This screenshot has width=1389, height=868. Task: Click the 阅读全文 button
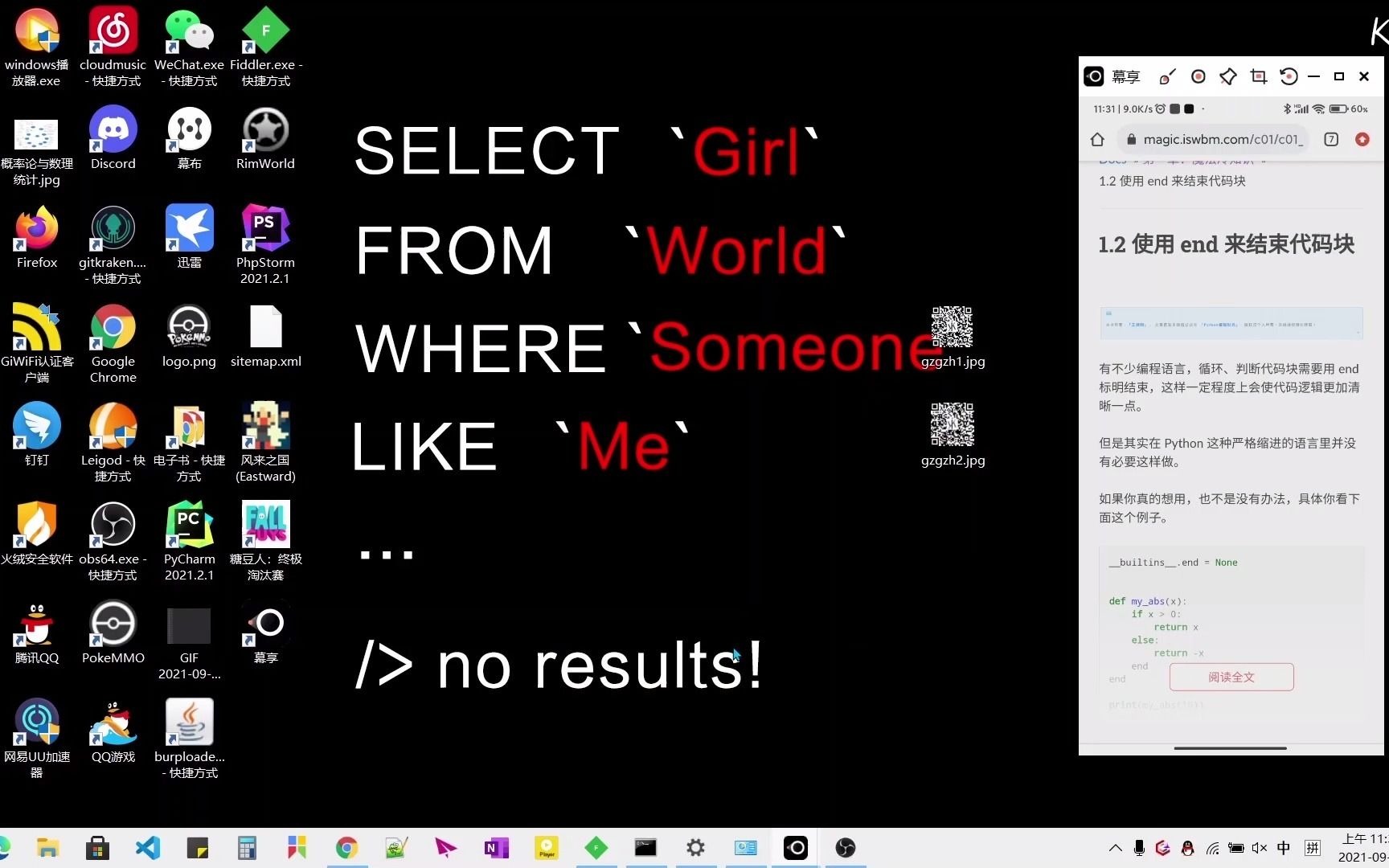tap(1231, 677)
